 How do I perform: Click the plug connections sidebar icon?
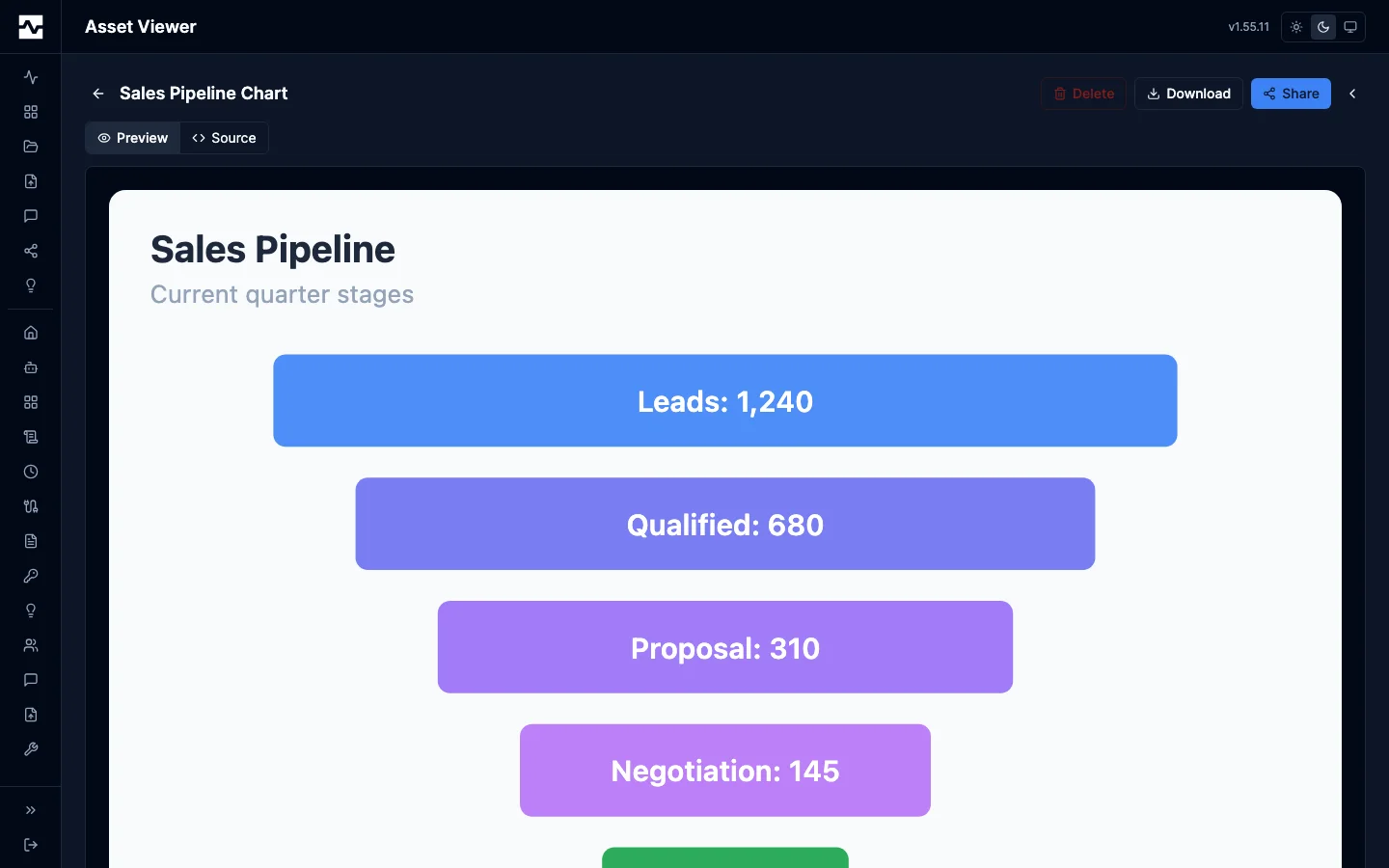[31, 506]
